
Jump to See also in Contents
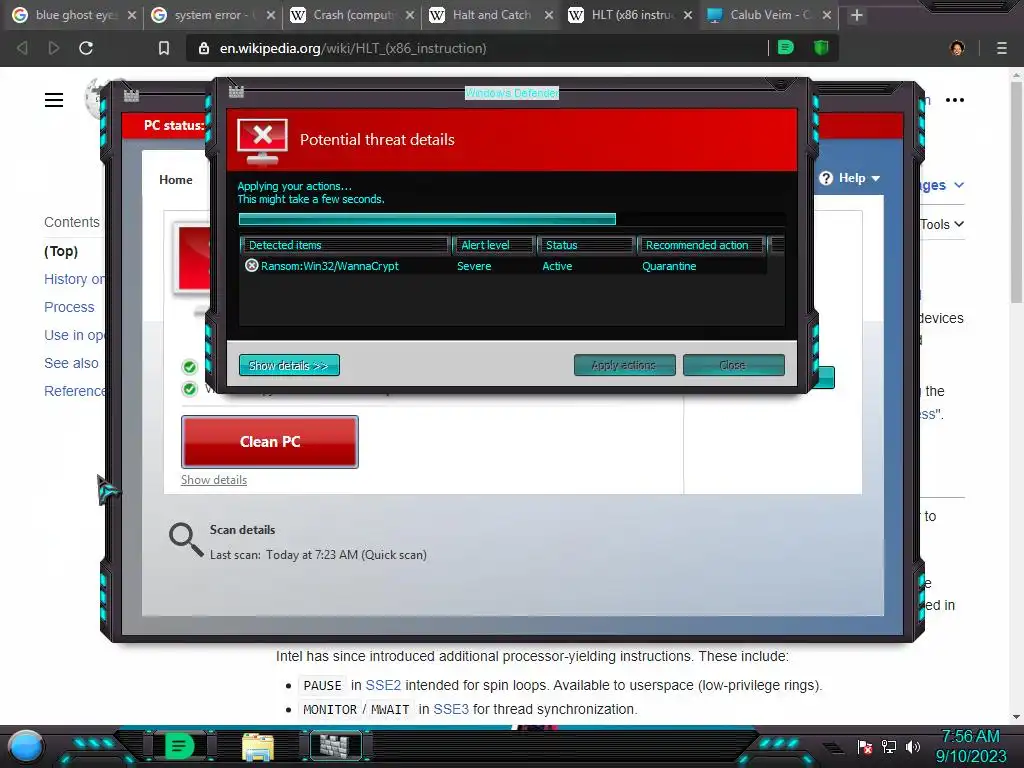tap(71, 363)
